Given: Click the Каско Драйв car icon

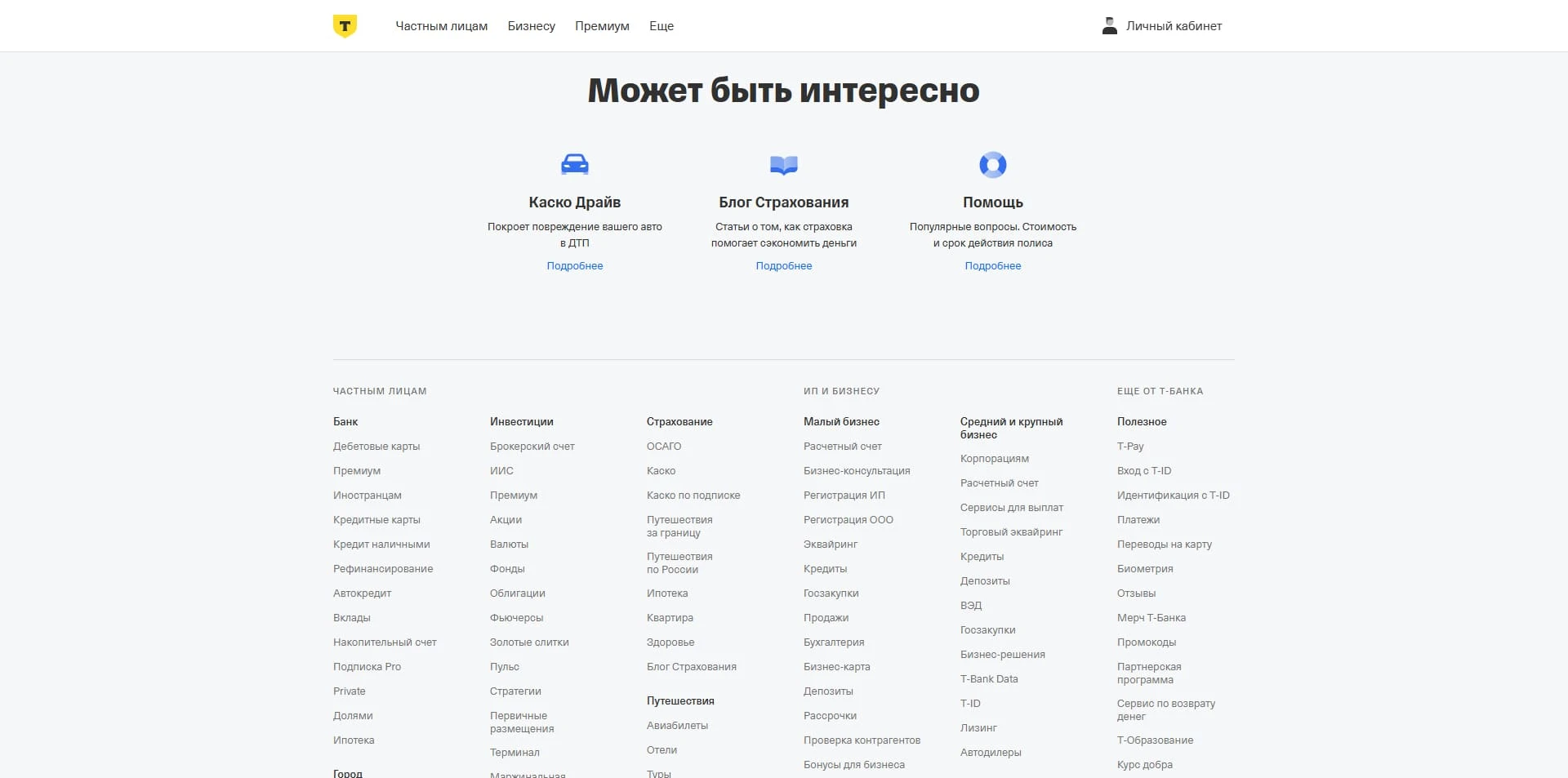Looking at the screenshot, I should pyautogui.click(x=575, y=164).
